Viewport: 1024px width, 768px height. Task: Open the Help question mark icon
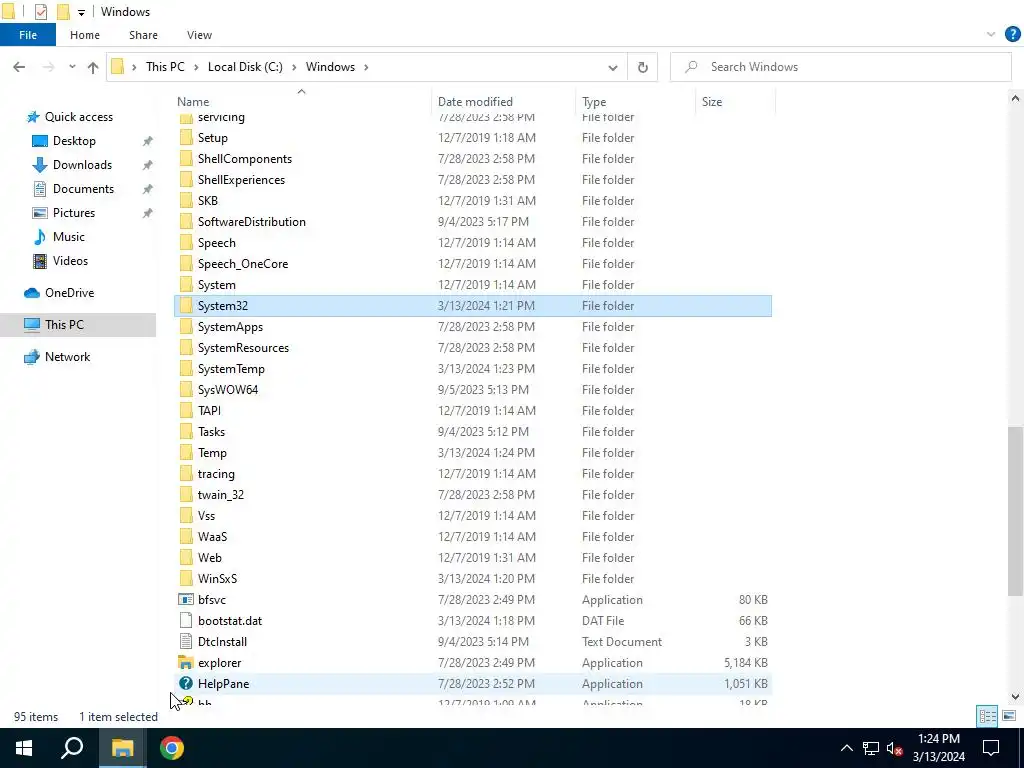coord(1012,35)
